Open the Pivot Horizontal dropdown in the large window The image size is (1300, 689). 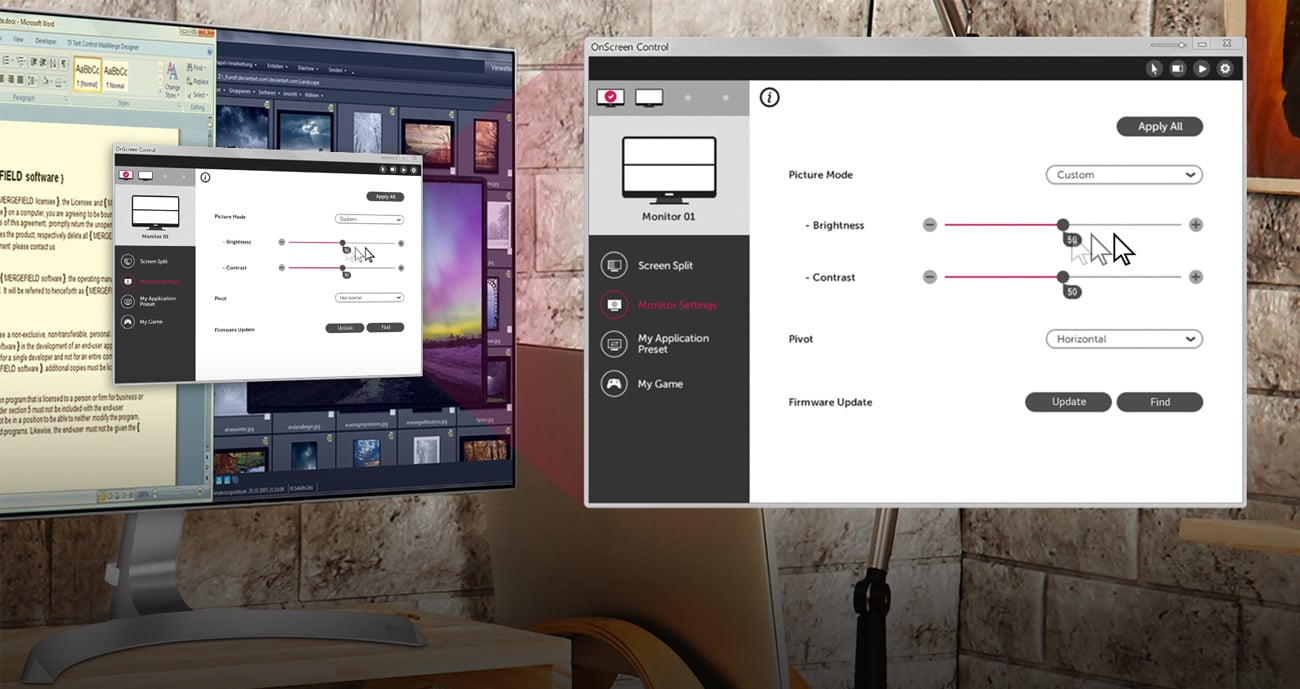coord(1124,339)
